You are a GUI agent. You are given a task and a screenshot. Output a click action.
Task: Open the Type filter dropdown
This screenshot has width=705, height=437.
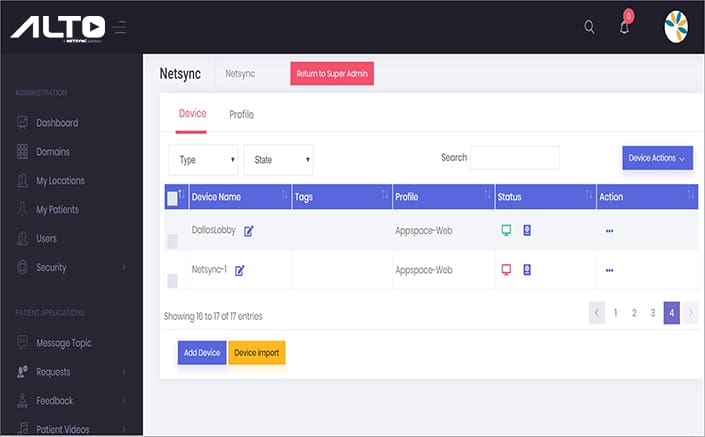click(203, 160)
